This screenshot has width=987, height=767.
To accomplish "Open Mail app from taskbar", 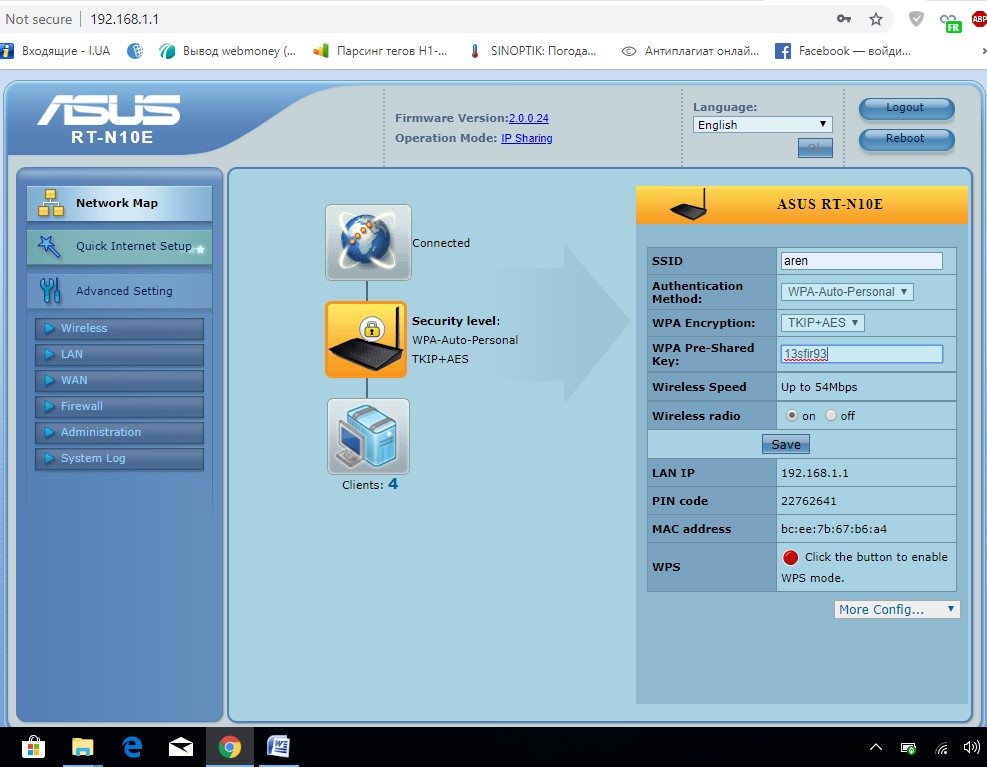I will click(181, 747).
